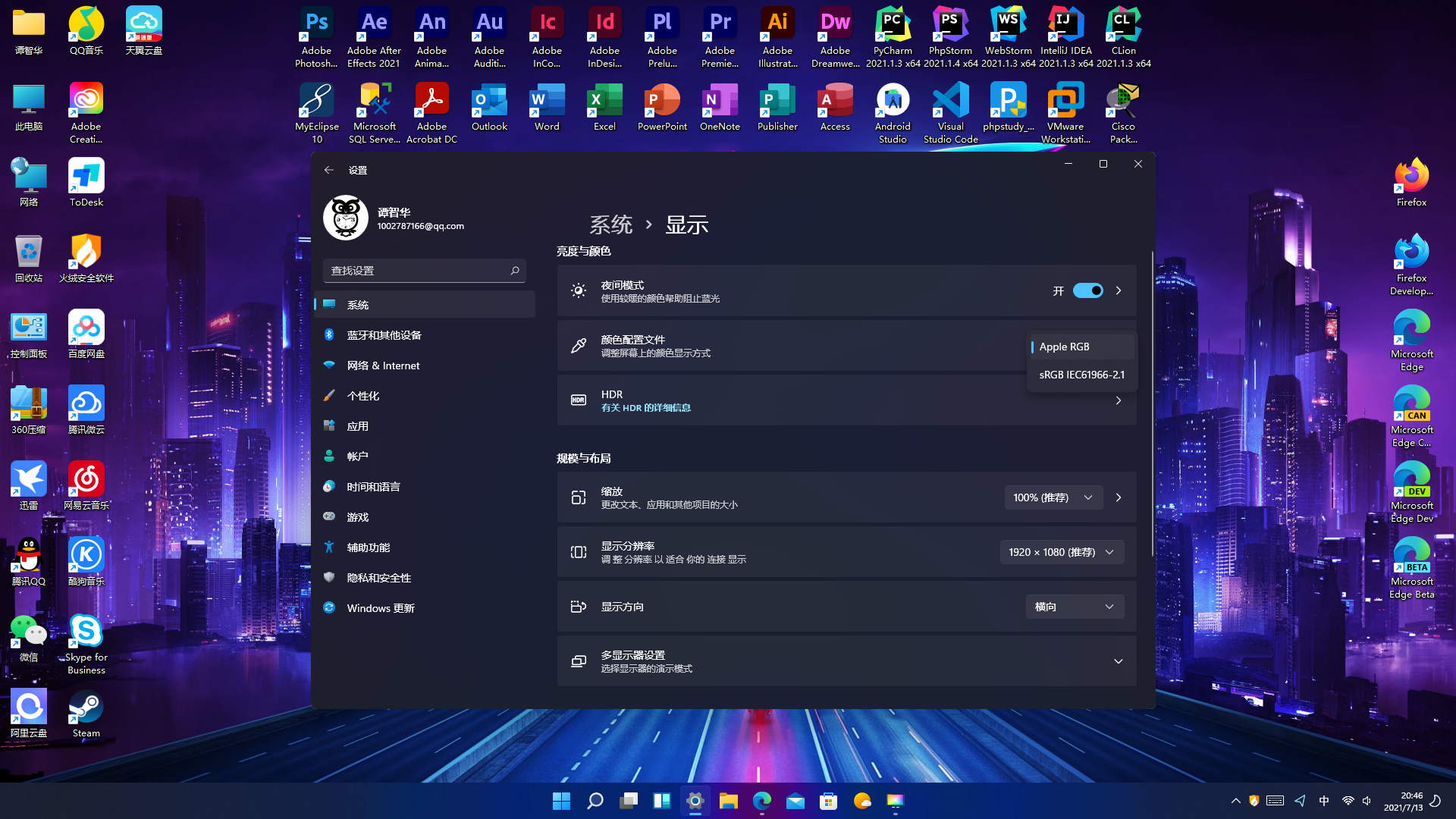The height and width of the screenshot is (819, 1456).
Task: Expand the multi-display settings (多显示器设置) section
Action: 1118,661
